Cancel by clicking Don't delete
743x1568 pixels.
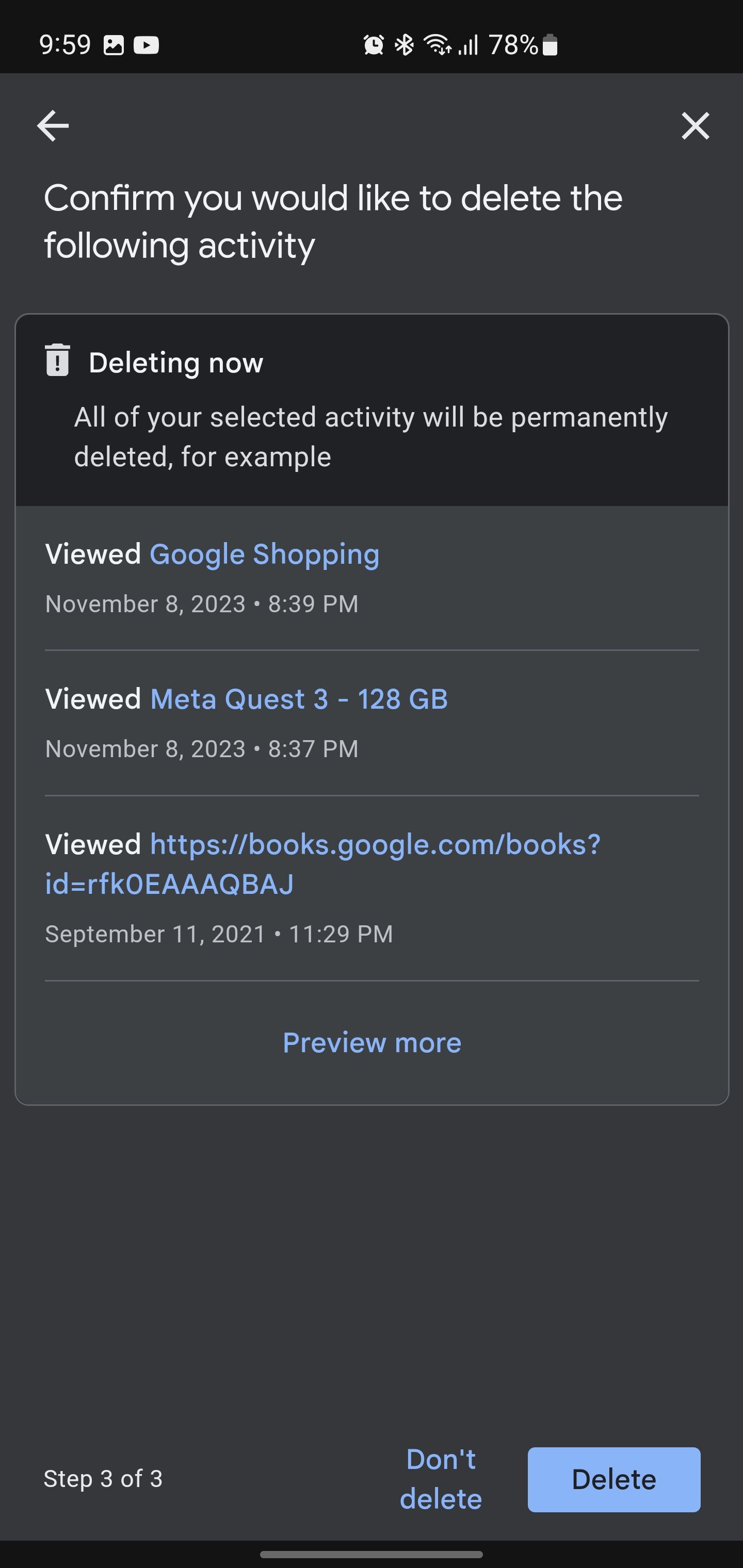point(440,1480)
